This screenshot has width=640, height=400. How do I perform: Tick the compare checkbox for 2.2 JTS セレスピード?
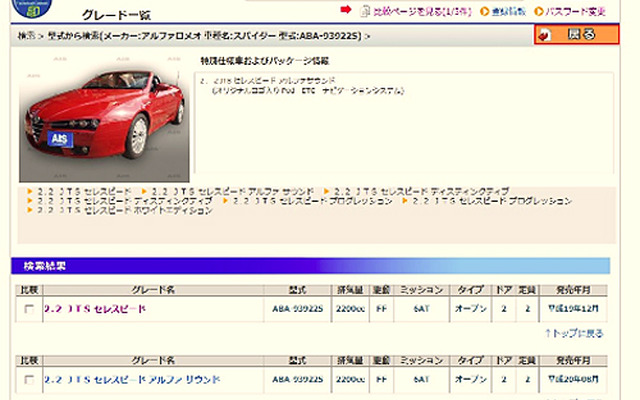(x=29, y=309)
